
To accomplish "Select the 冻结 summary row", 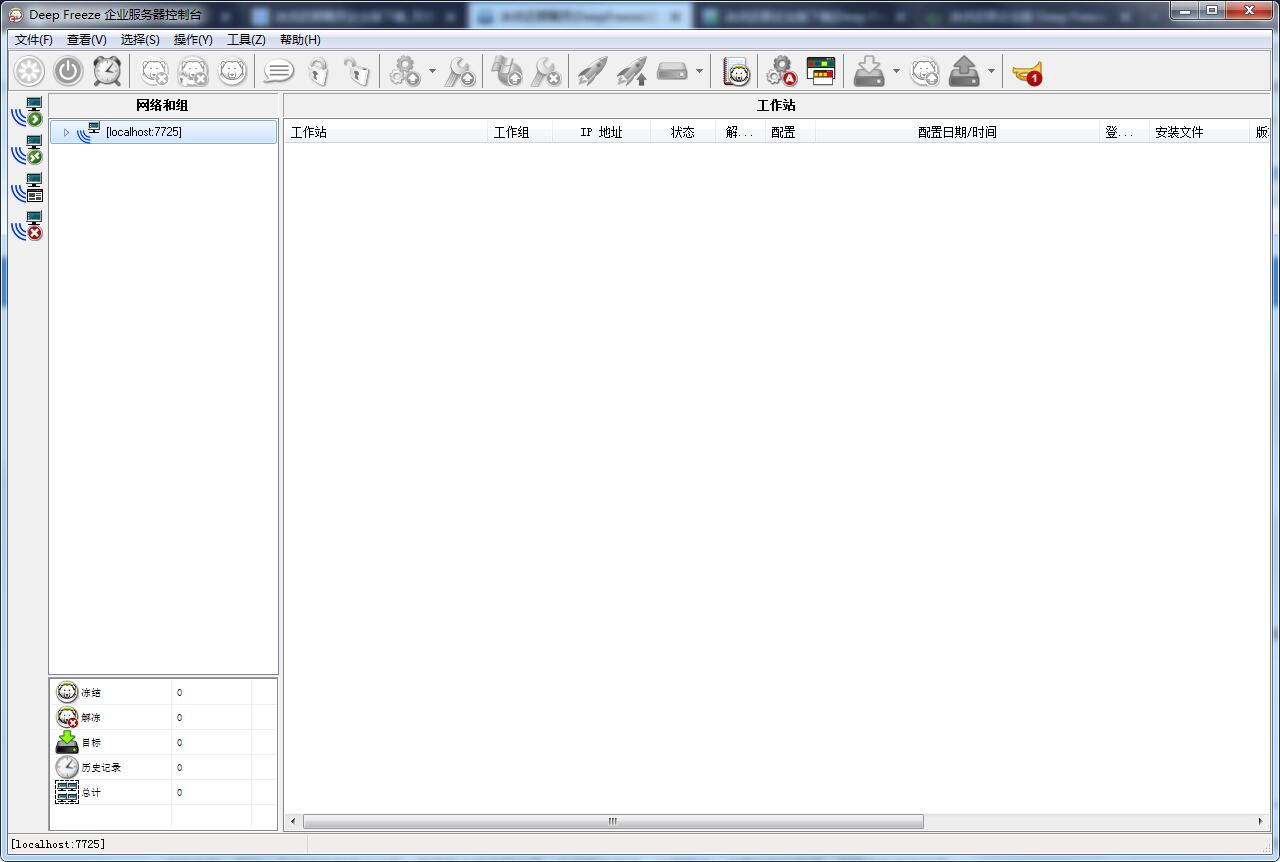I will click(163, 692).
